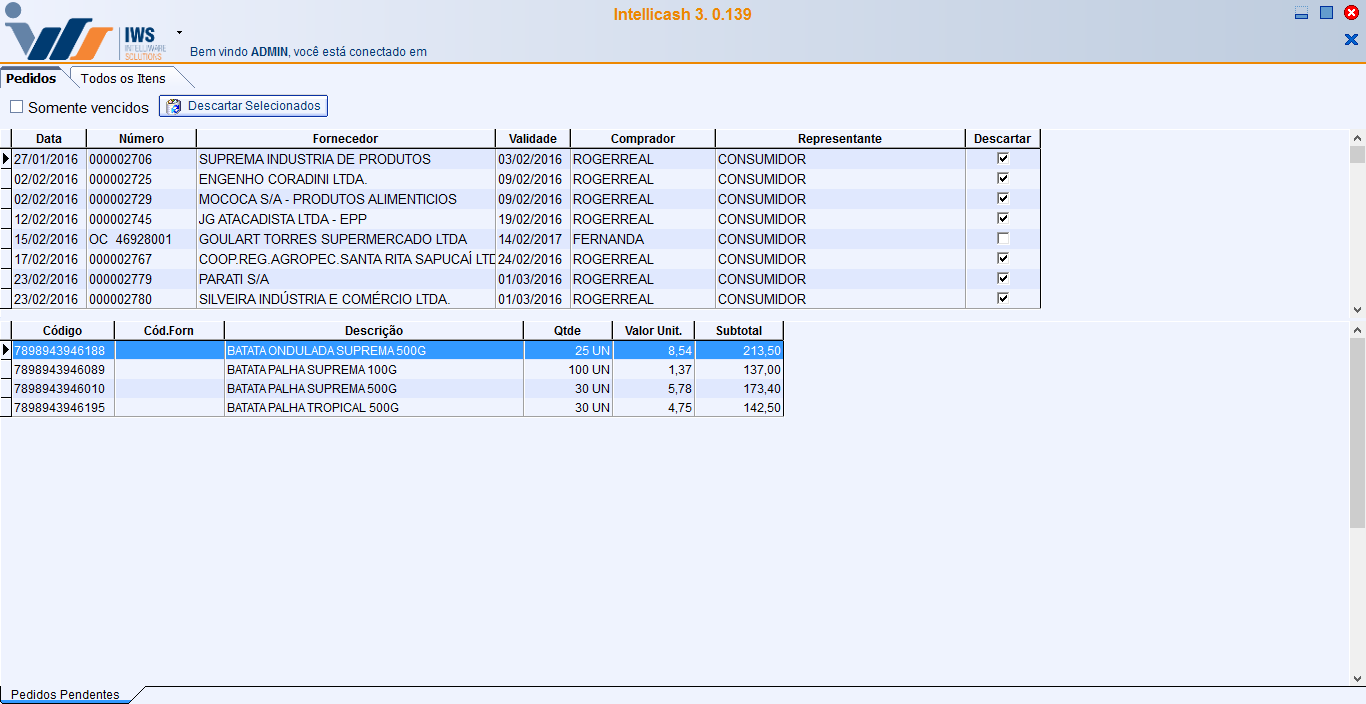This screenshot has width=1366, height=704.
Task: Click the Qtde column header
Action: [568, 331]
